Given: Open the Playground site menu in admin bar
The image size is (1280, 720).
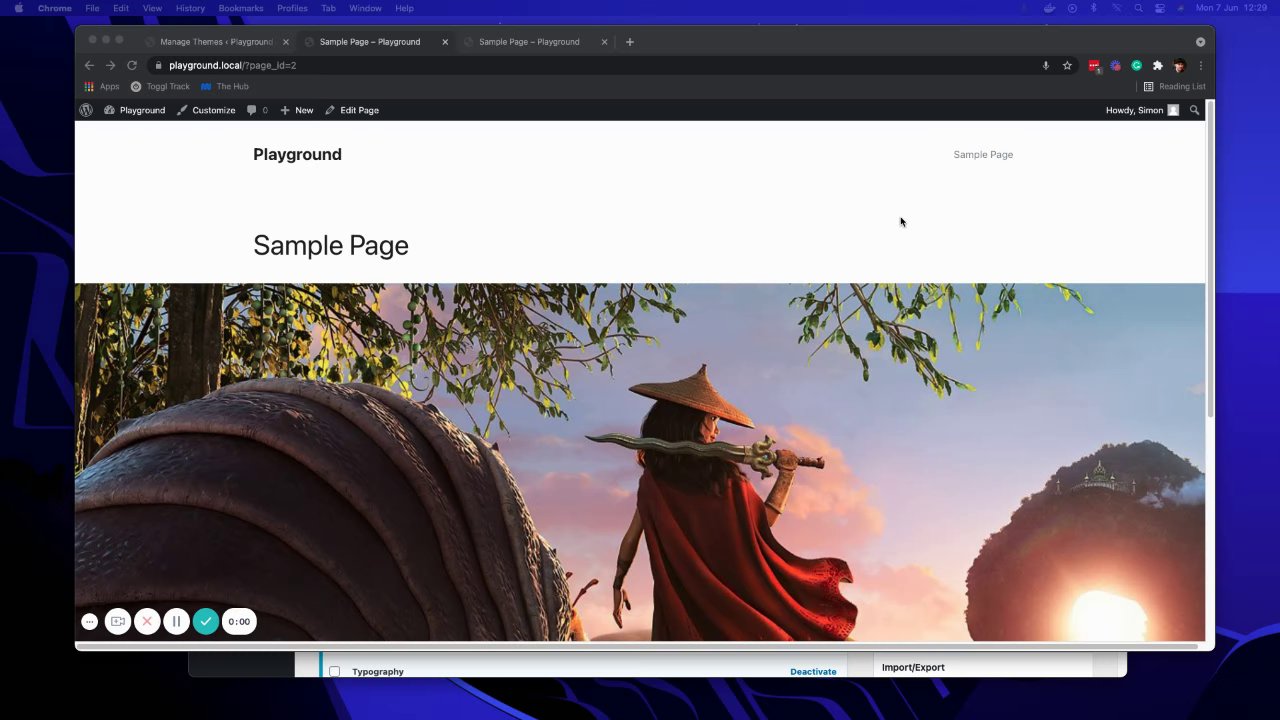Looking at the screenshot, I should (134, 110).
